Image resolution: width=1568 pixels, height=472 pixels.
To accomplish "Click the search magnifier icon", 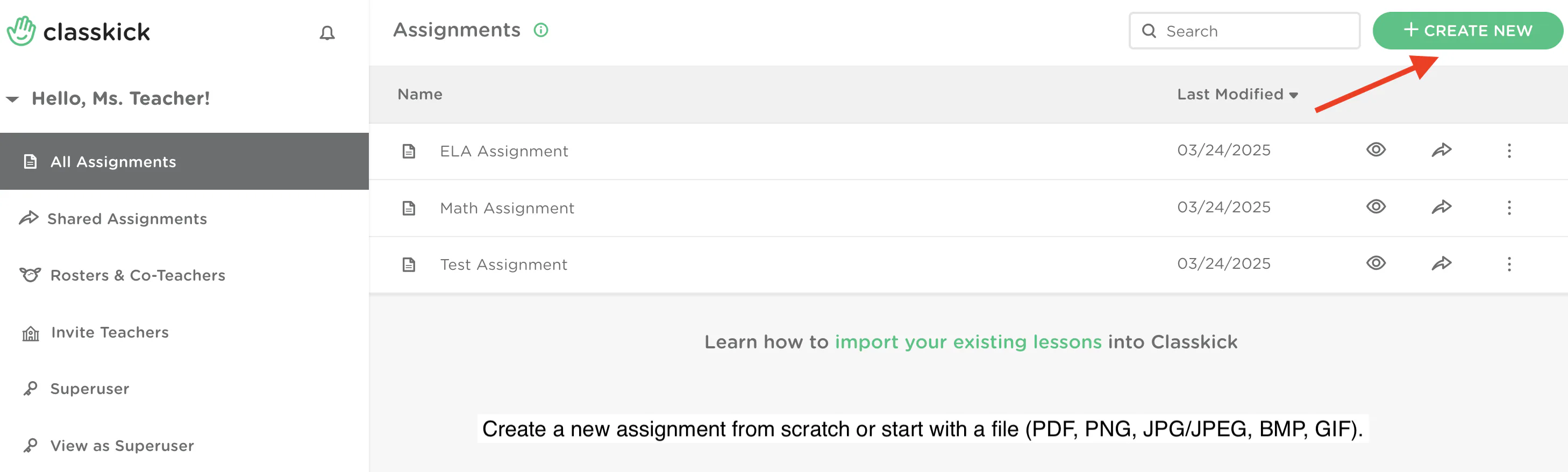I will (1149, 31).
